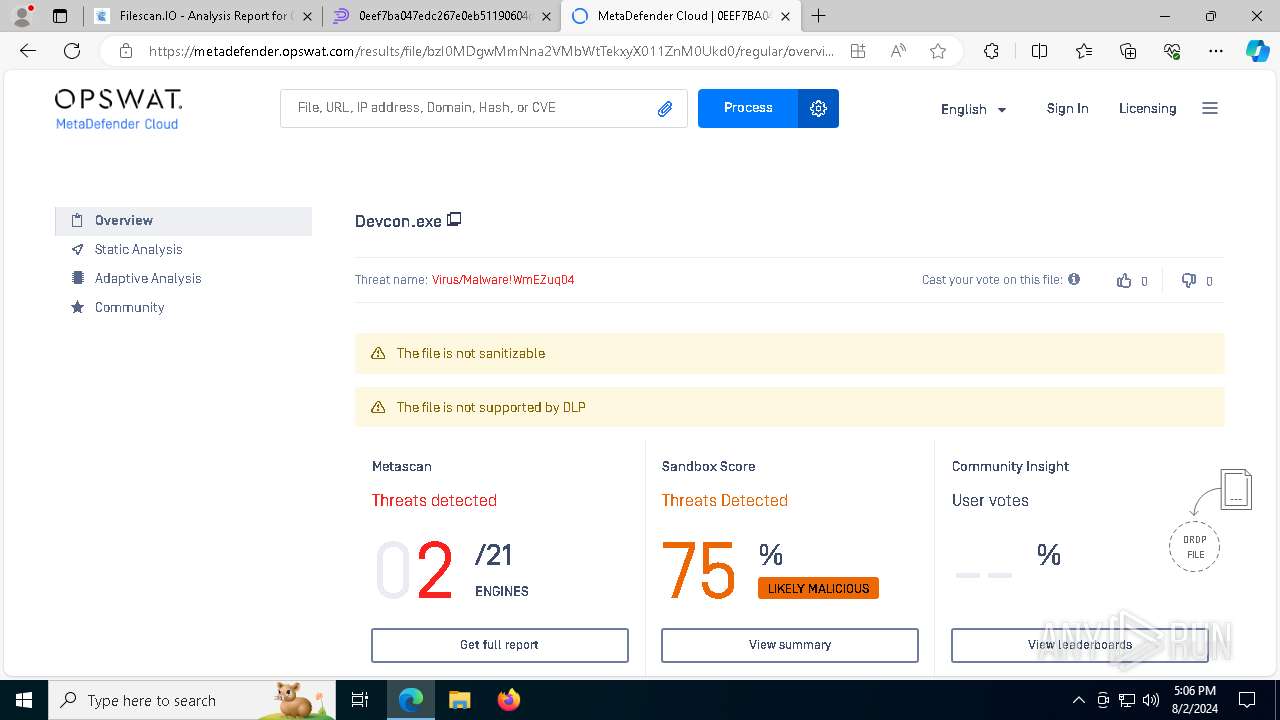Open the hamburger navigation menu
The height and width of the screenshot is (720, 1280).
(x=1210, y=108)
